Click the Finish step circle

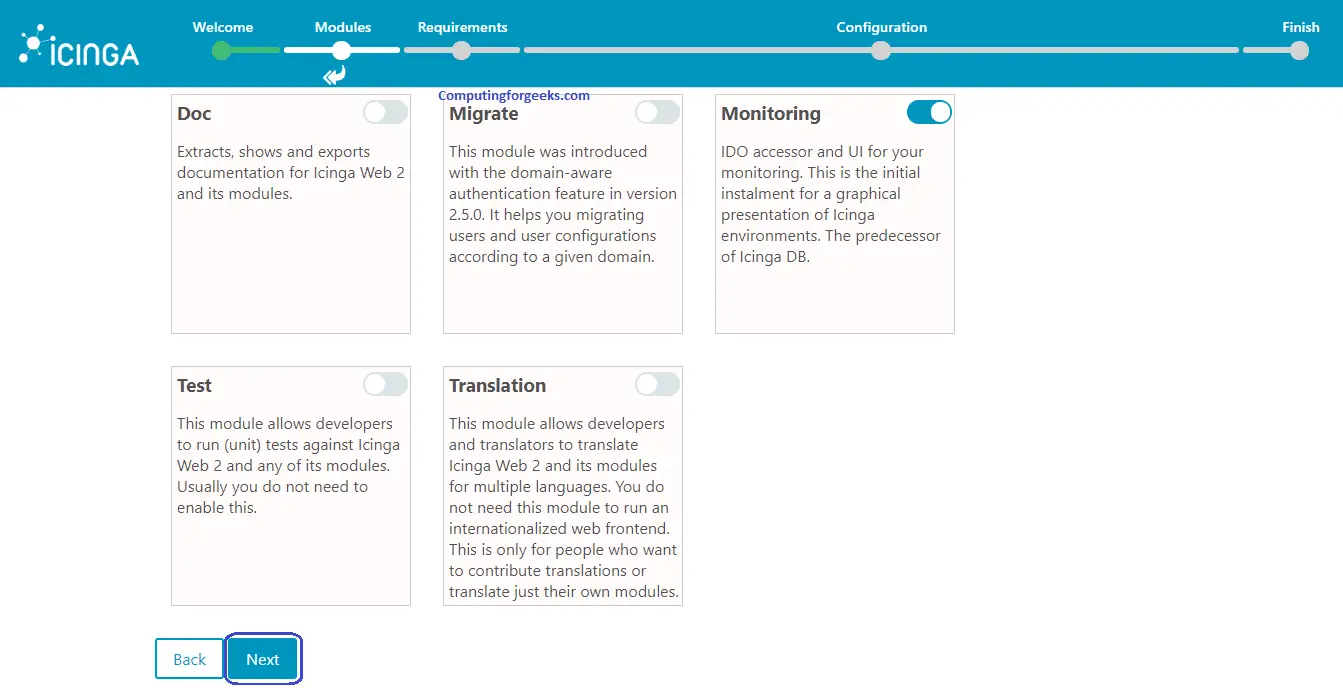(1299, 50)
